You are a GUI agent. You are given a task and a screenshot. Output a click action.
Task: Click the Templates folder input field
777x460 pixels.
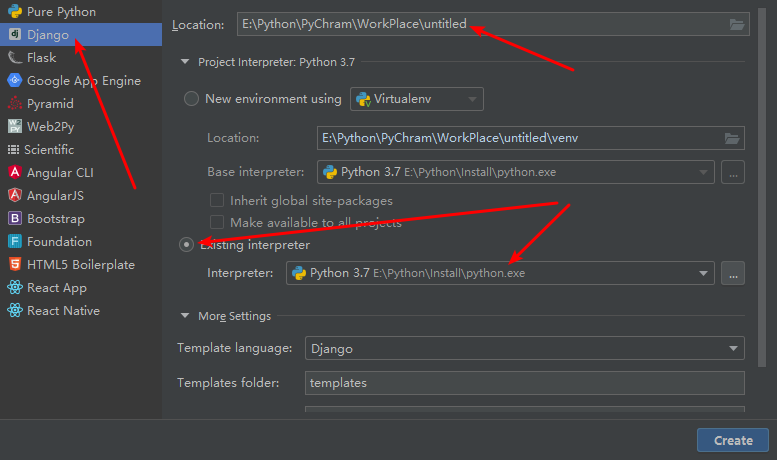[x=525, y=383]
